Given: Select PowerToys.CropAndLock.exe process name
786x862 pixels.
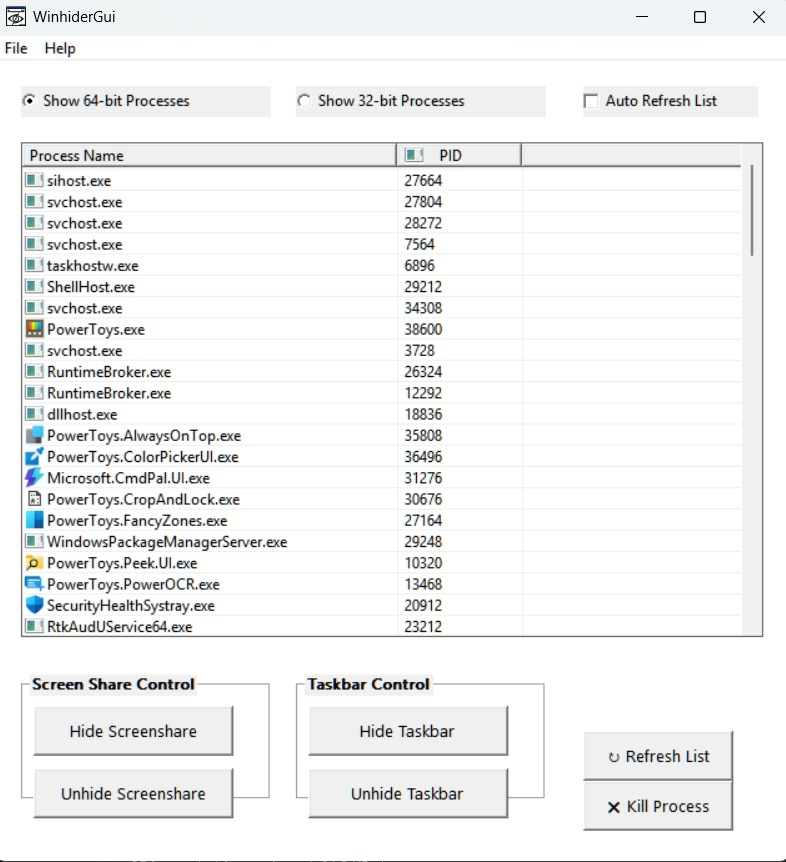Looking at the screenshot, I should tap(143, 499).
